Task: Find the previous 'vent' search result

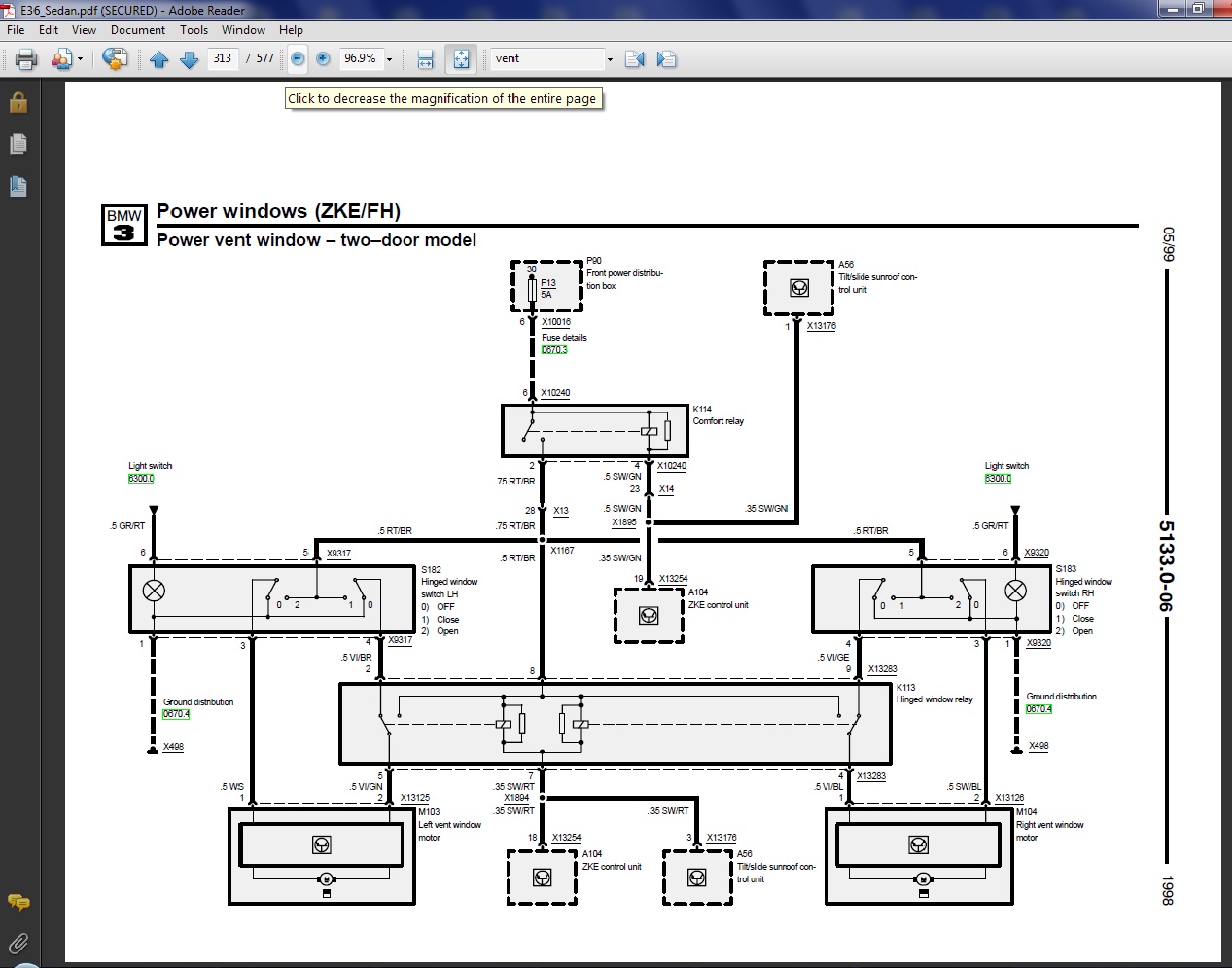Action: (x=635, y=59)
